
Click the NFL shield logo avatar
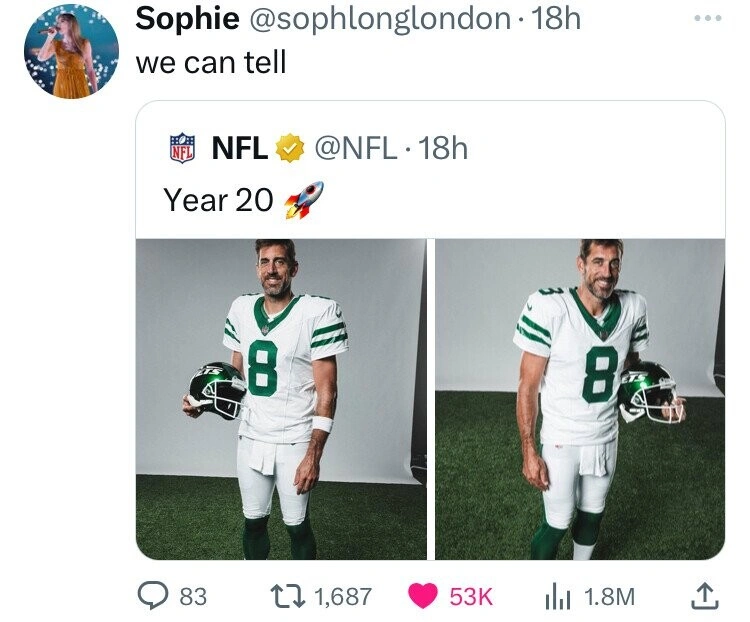pyautogui.click(x=181, y=150)
